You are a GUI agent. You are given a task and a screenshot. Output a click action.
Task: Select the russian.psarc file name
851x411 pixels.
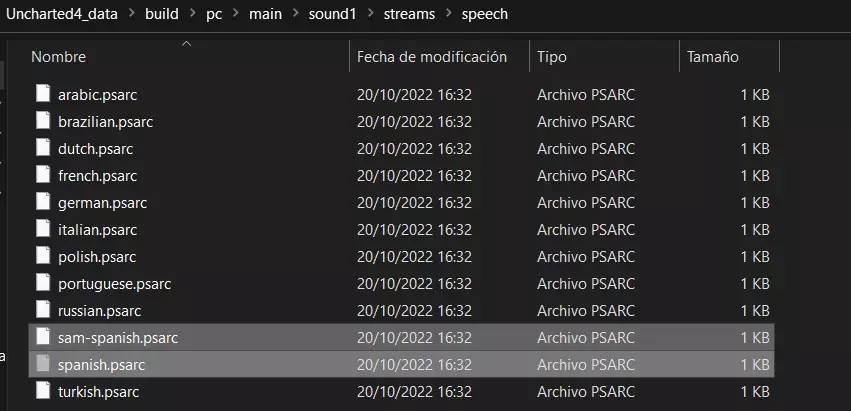click(99, 310)
